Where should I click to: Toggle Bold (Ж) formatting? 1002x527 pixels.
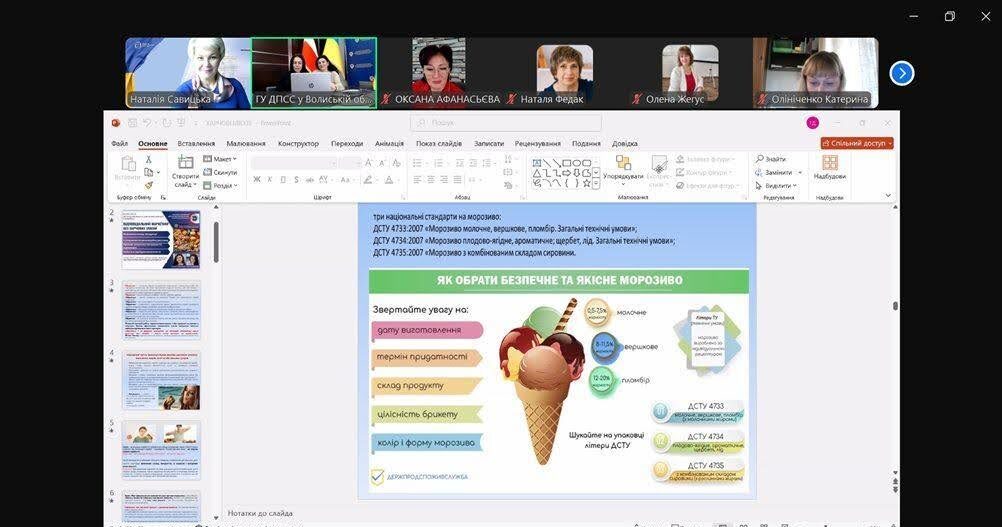[x=257, y=180]
